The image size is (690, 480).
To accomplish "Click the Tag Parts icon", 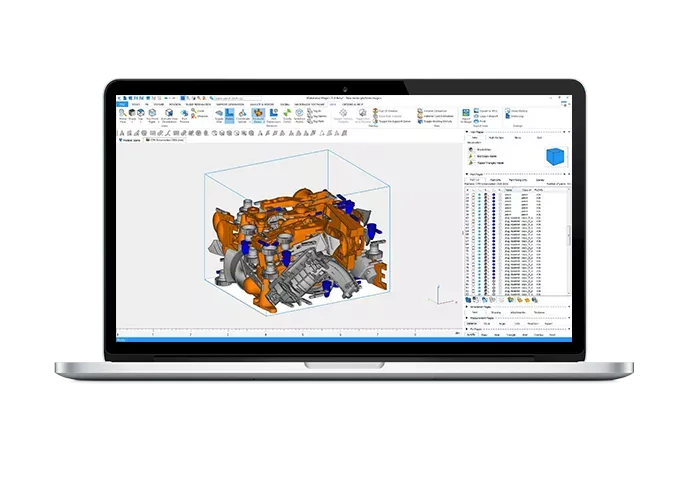I will tap(310, 121).
